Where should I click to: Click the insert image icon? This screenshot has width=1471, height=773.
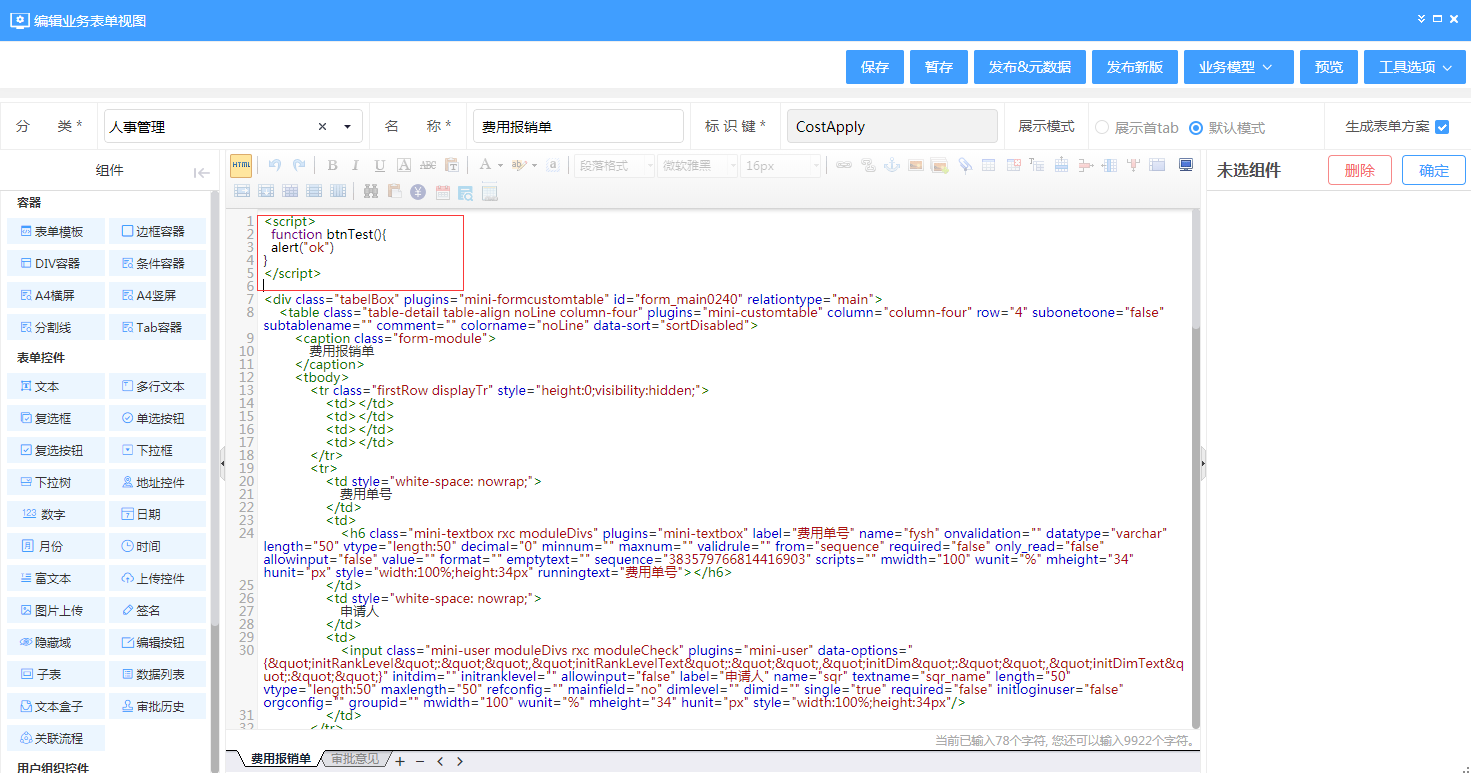coord(915,165)
